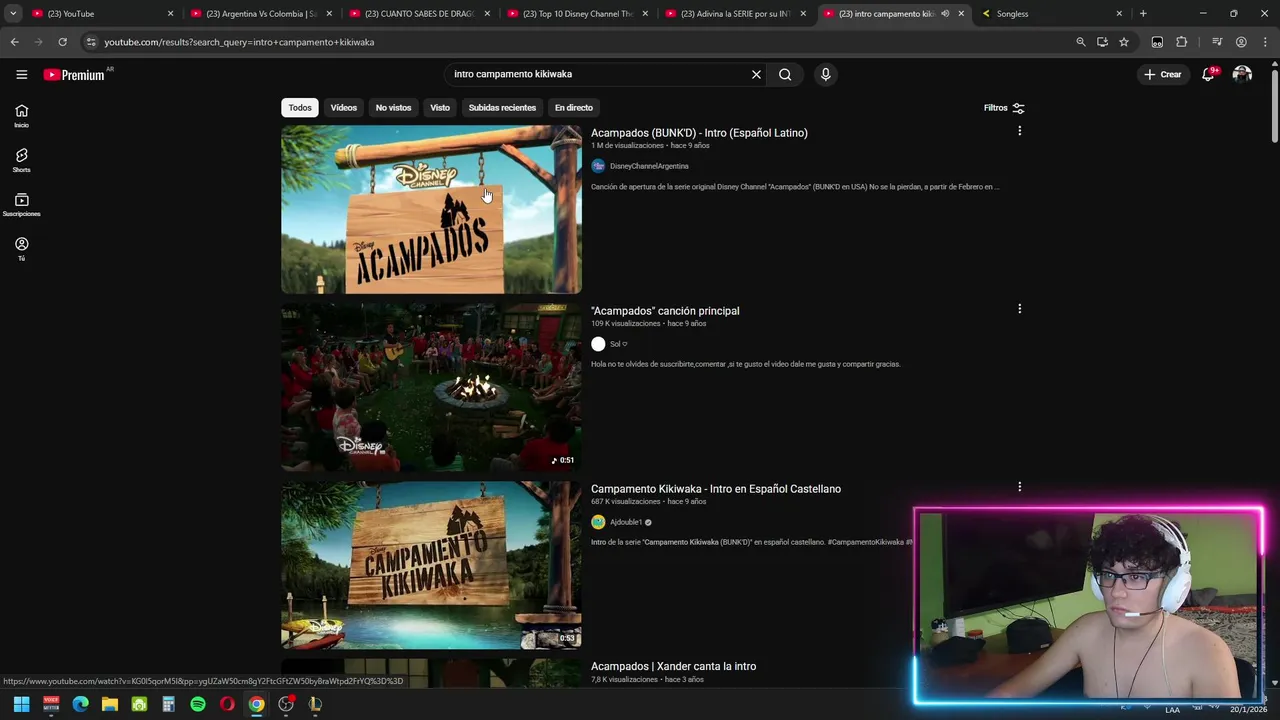This screenshot has height=720, width=1280.
Task: Open OBS Studio from the taskbar
Action: coord(286,704)
